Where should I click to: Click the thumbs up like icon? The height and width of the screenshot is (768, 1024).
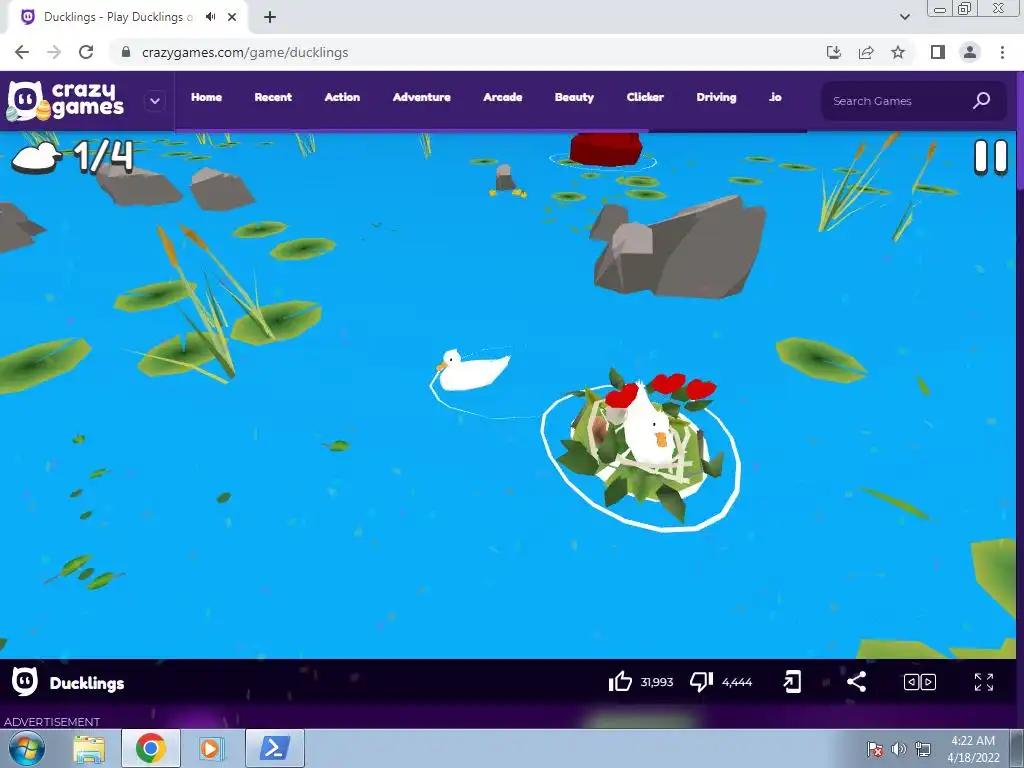(620, 682)
